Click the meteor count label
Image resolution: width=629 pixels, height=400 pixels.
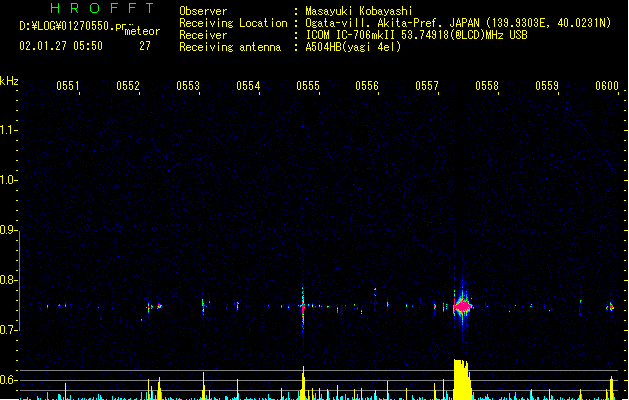click(x=142, y=31)
